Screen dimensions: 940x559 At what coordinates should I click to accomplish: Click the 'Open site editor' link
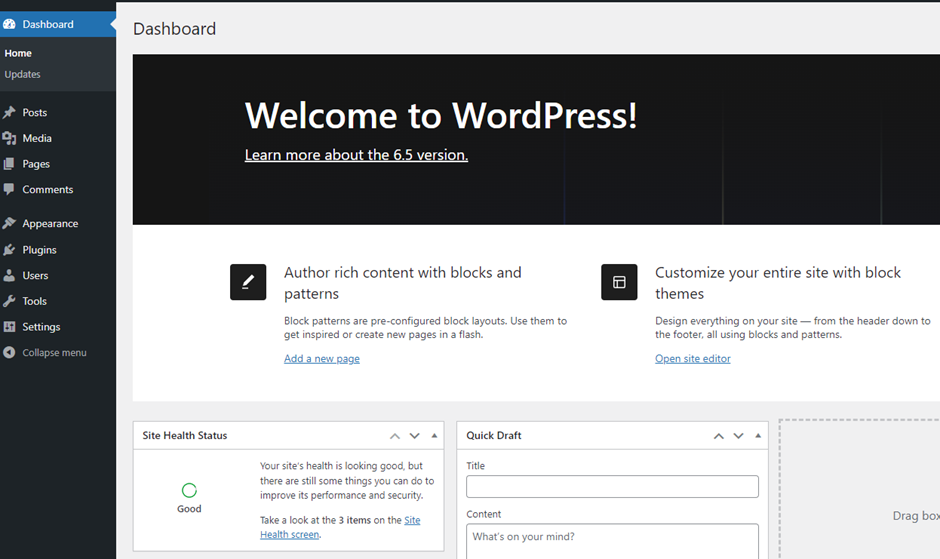tap(692, 358)
